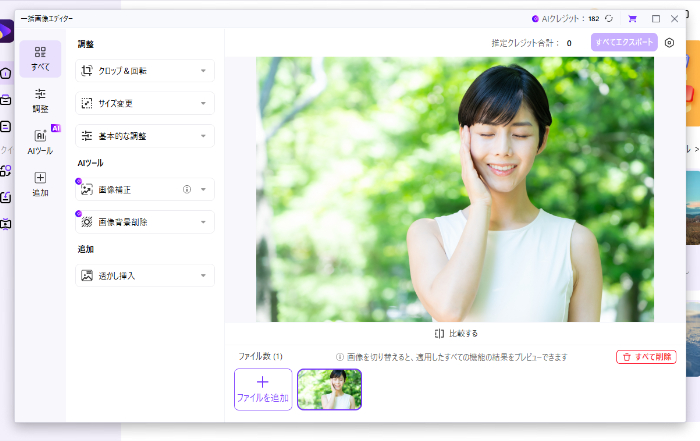
Task: Switch to the 調整 sidebar tab
Action: [x=40, y=100]
